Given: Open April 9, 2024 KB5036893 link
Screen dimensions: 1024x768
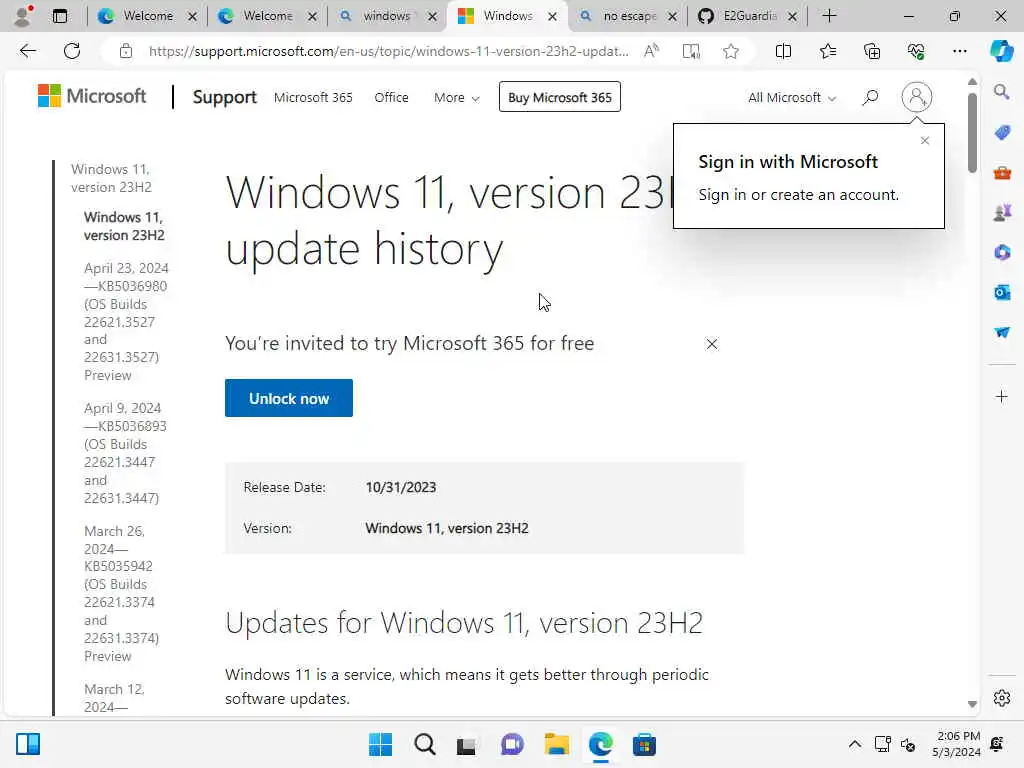Looking at the screenshot, I should 125,453.
